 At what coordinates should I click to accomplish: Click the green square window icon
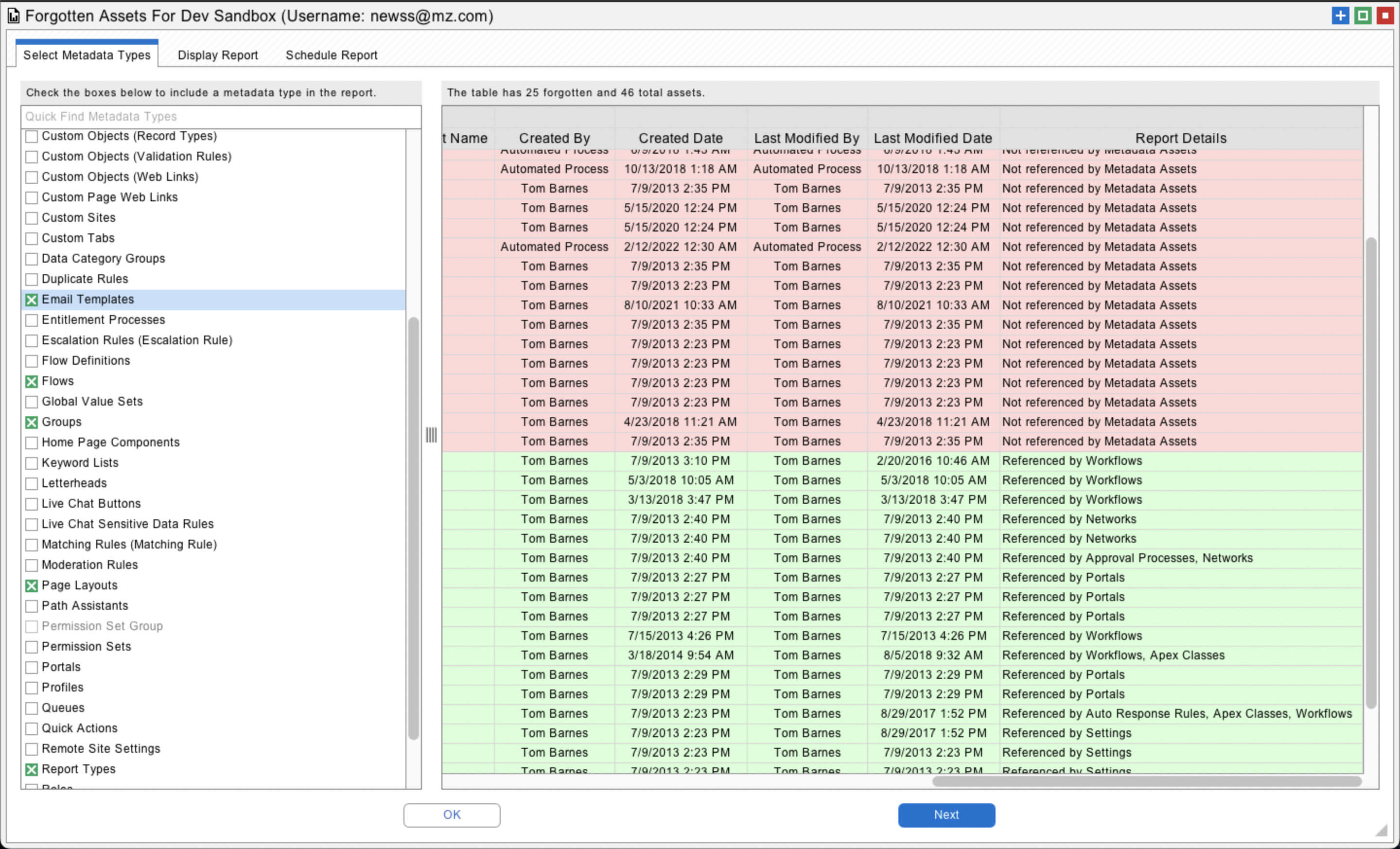point(1363,16)
